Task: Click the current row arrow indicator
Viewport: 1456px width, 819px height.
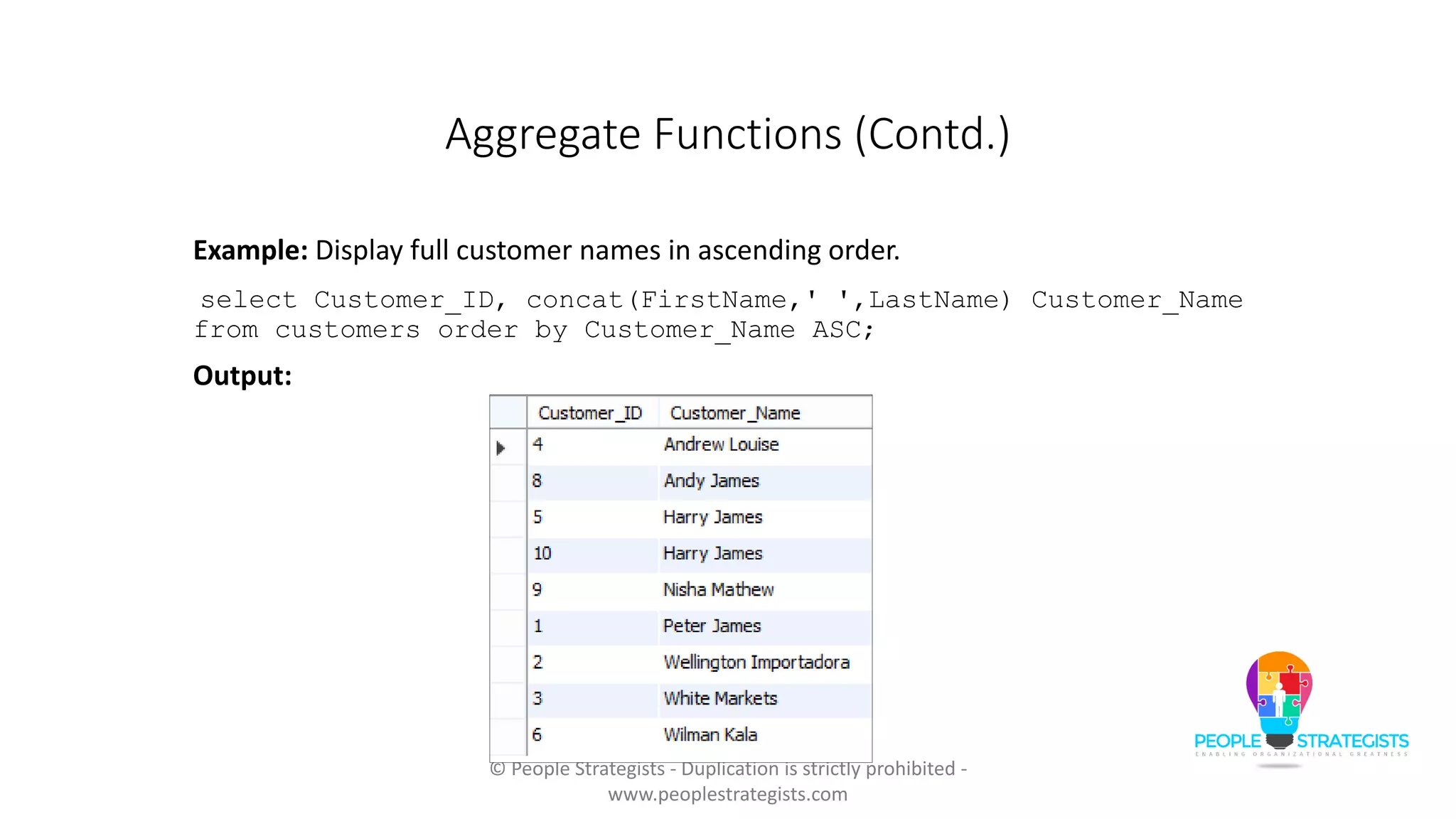Action: tap(500, 448)
